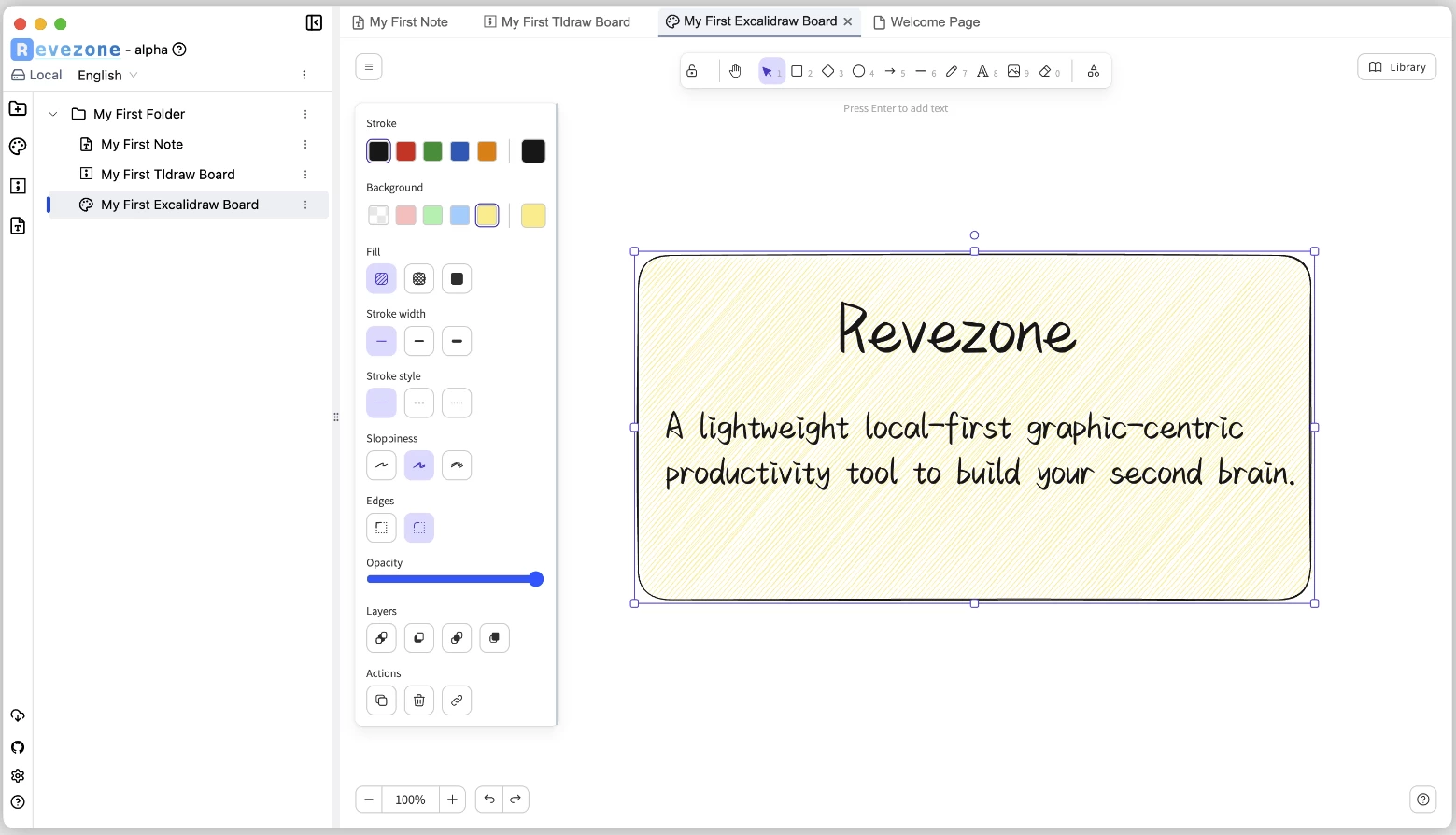Open the Library panel

click(x=1396, y=67)
